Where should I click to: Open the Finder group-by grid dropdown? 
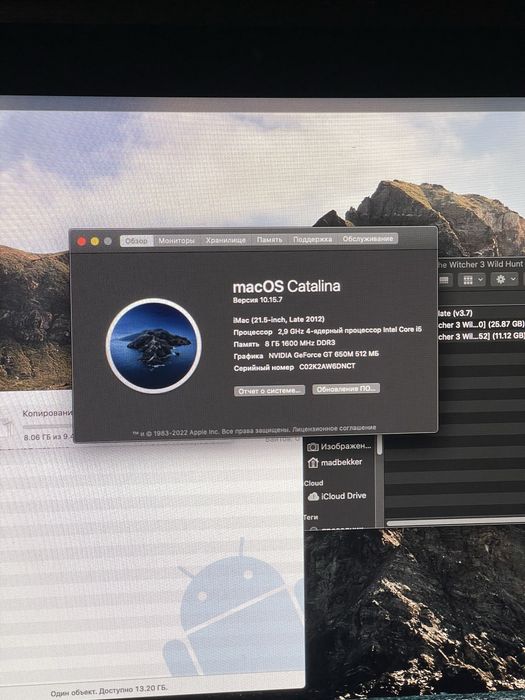tap(472, 280)
